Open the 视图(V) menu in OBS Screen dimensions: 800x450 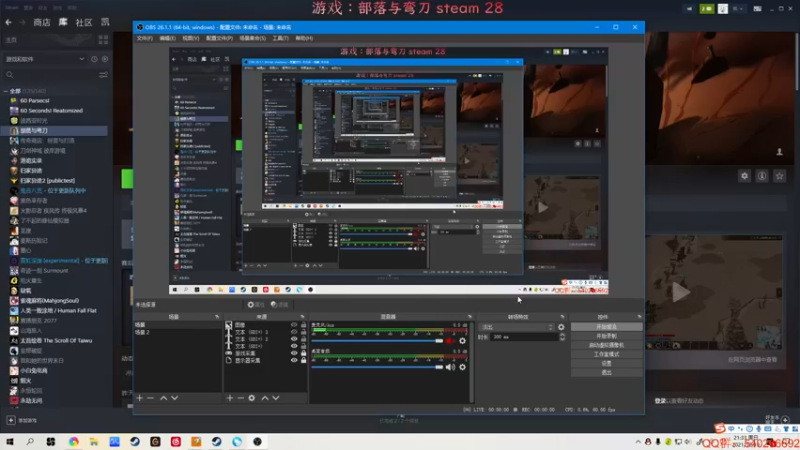click(191, 38)
